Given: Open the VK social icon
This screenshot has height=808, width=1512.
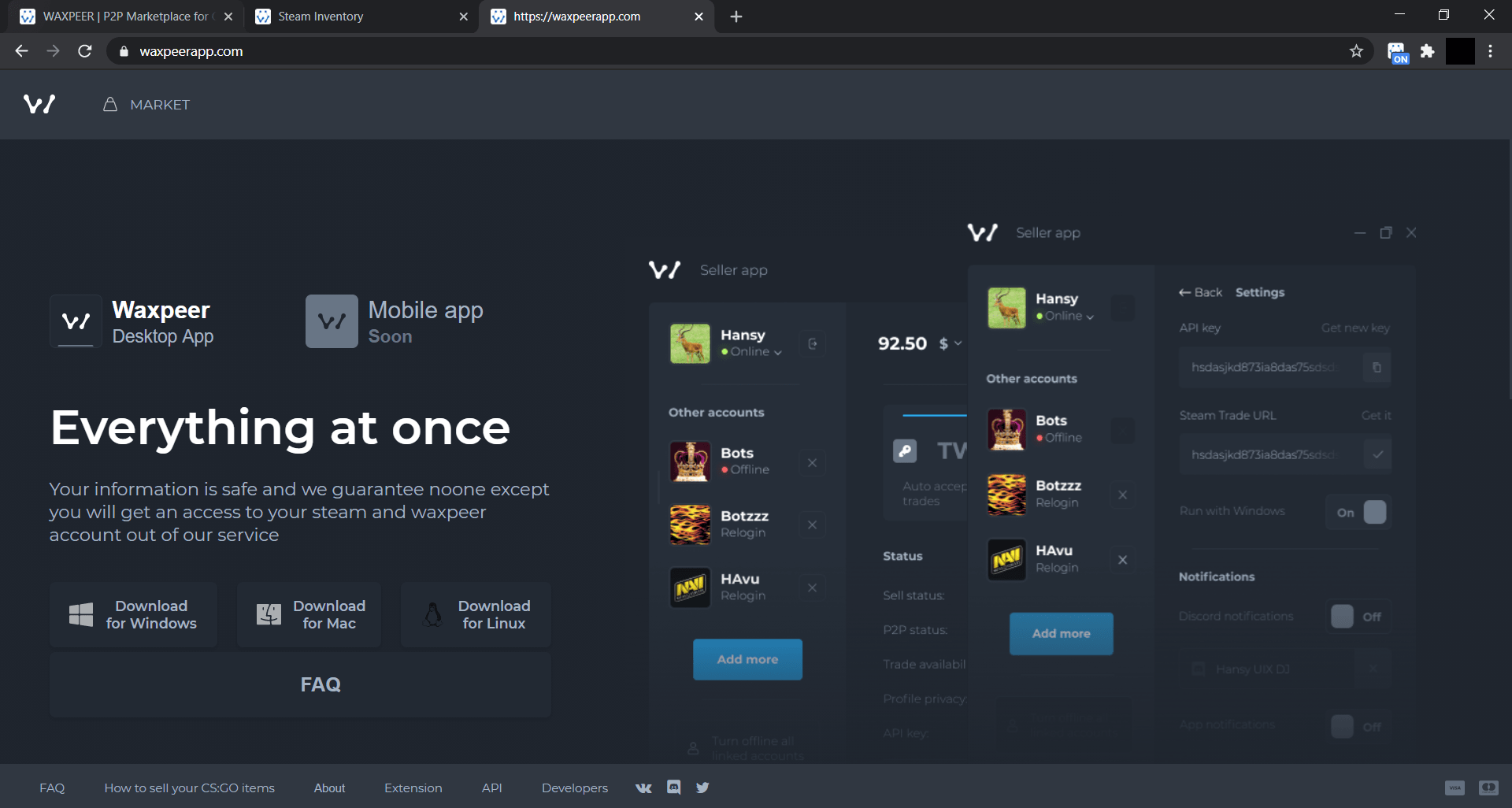Looking at the screenshot, I should [643, 788].
